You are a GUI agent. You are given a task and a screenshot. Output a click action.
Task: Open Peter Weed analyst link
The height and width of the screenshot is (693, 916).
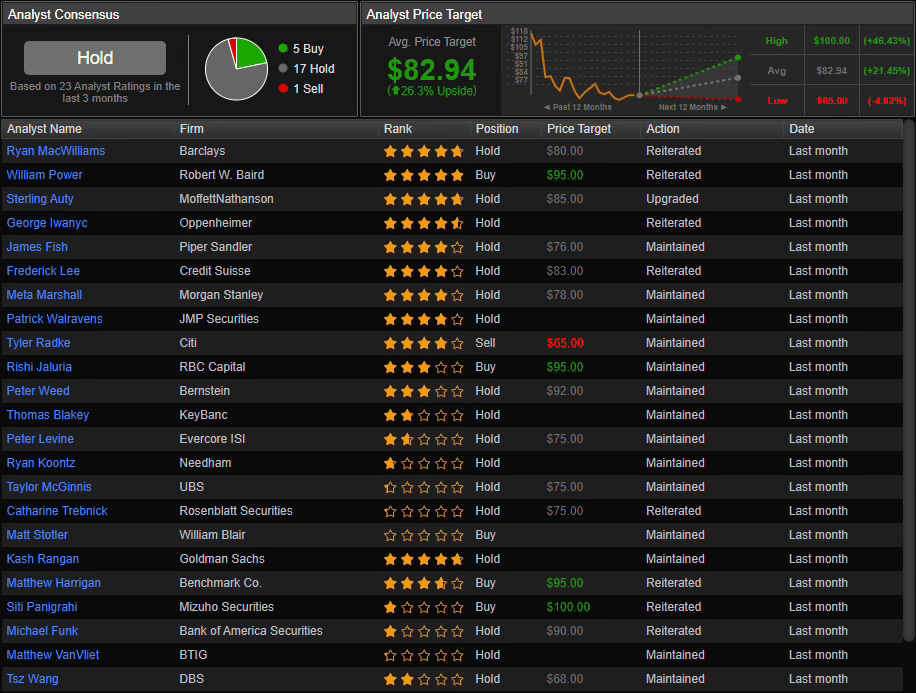38,390
